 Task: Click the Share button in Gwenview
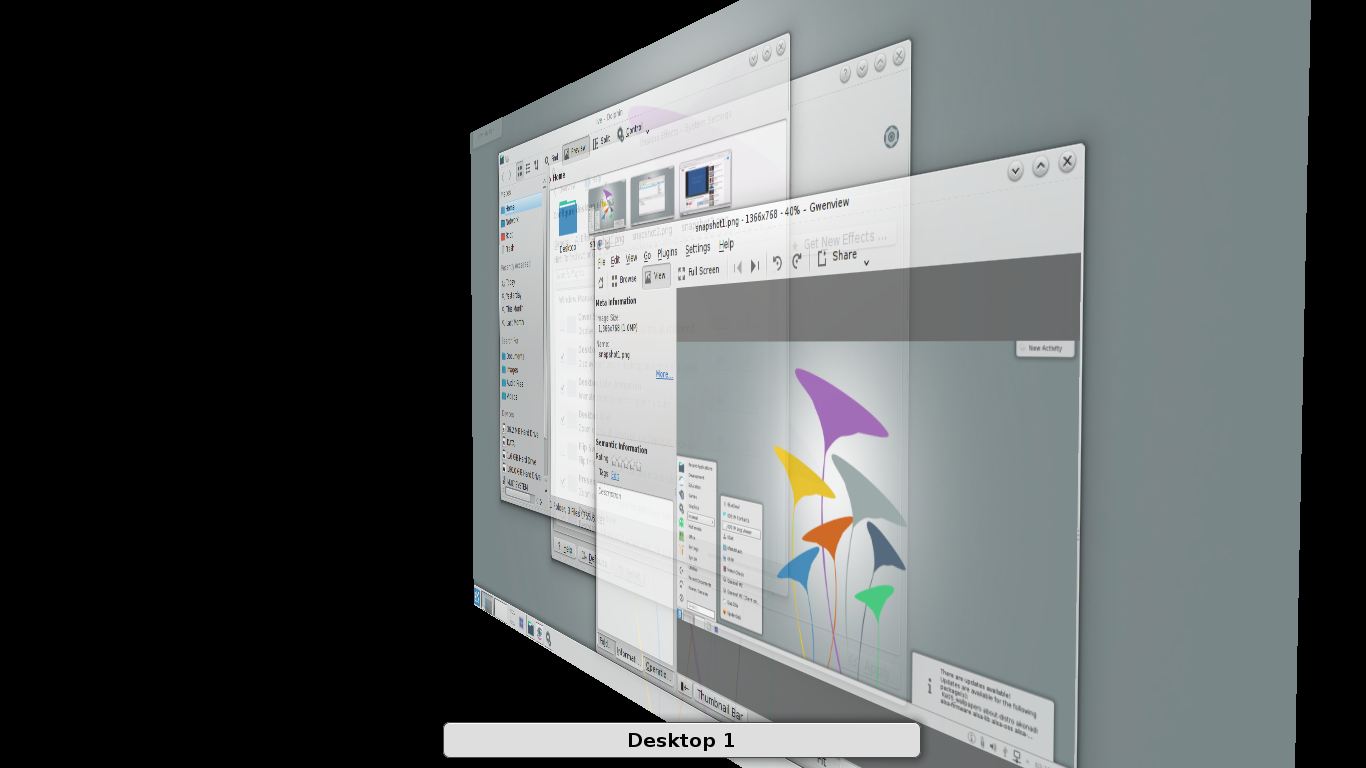pos(838,256)
